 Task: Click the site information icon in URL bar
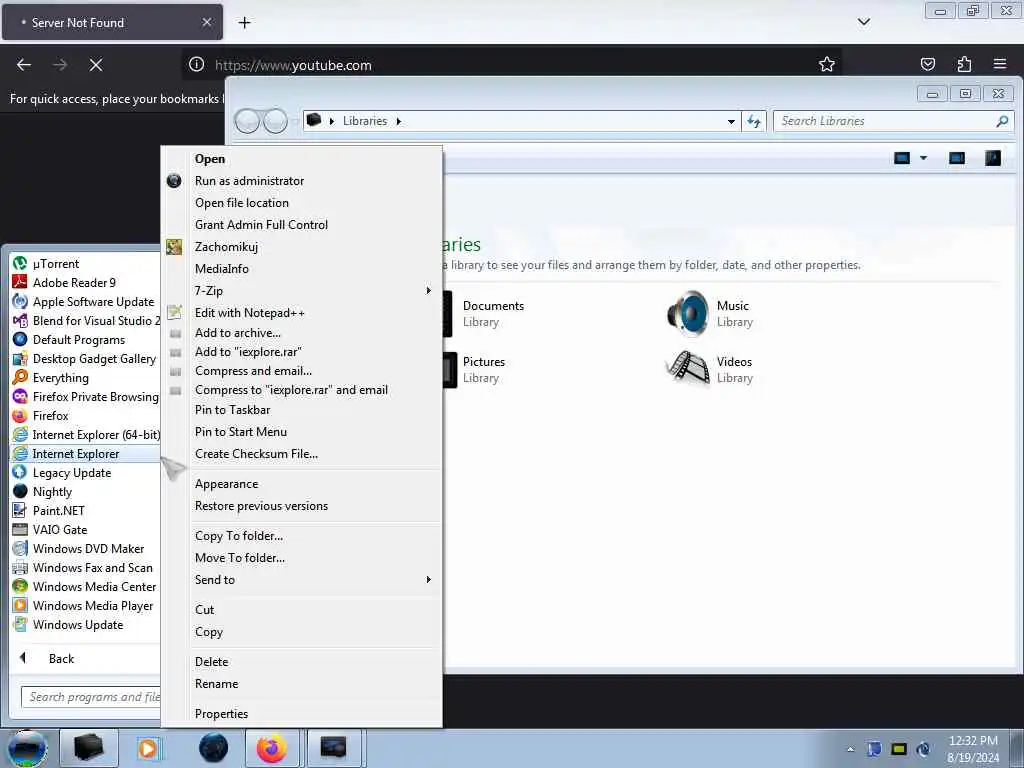pyautogui.click(x=196, y=64)
